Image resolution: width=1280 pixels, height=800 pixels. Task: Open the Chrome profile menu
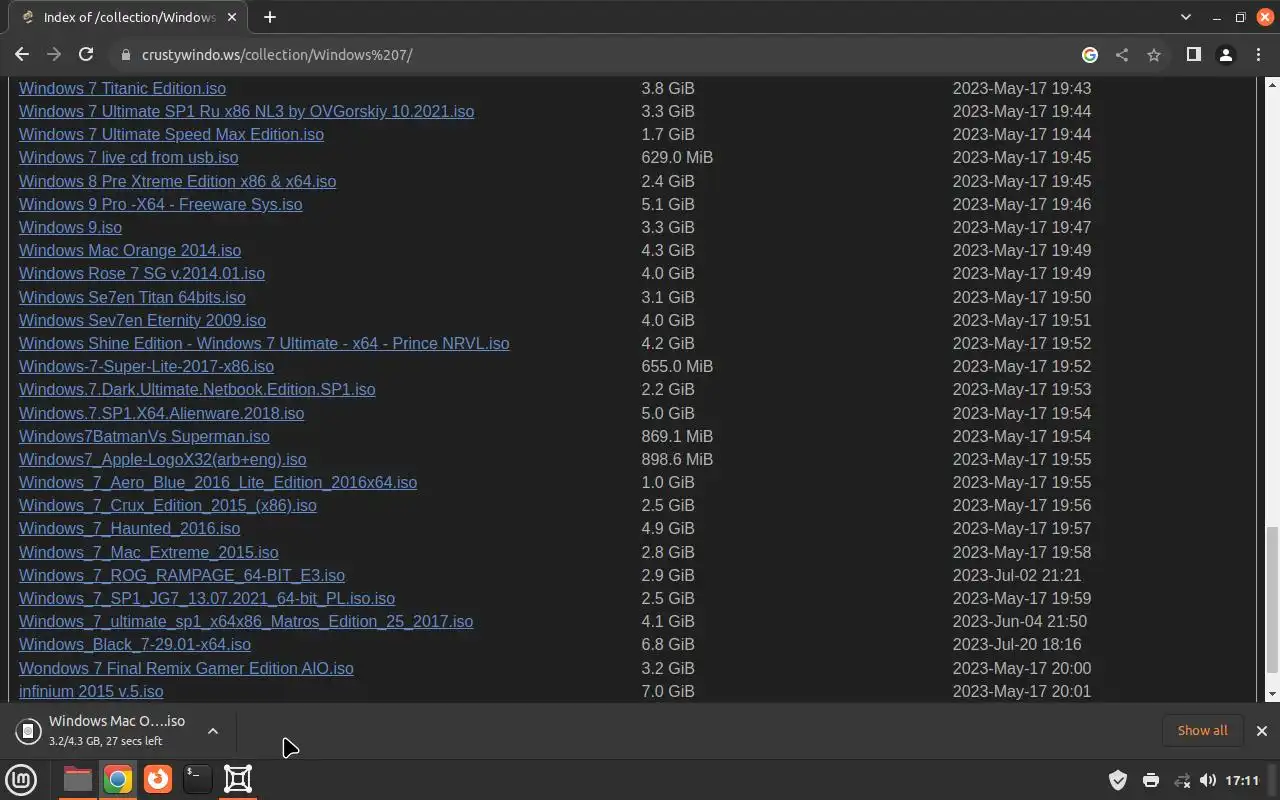(1225, 55)
